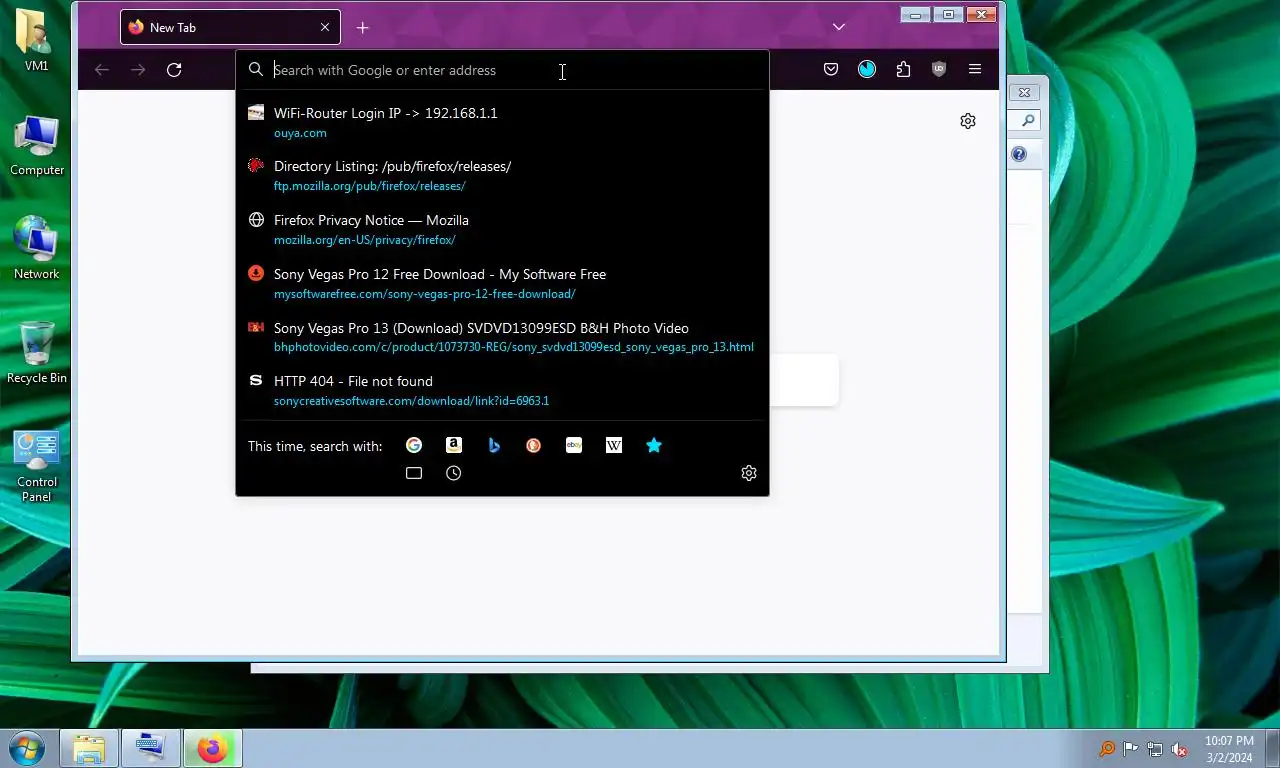The image size is (1280, 768).
Task: Search this time with Amazon icon
Action: click(x=454, y=446)
